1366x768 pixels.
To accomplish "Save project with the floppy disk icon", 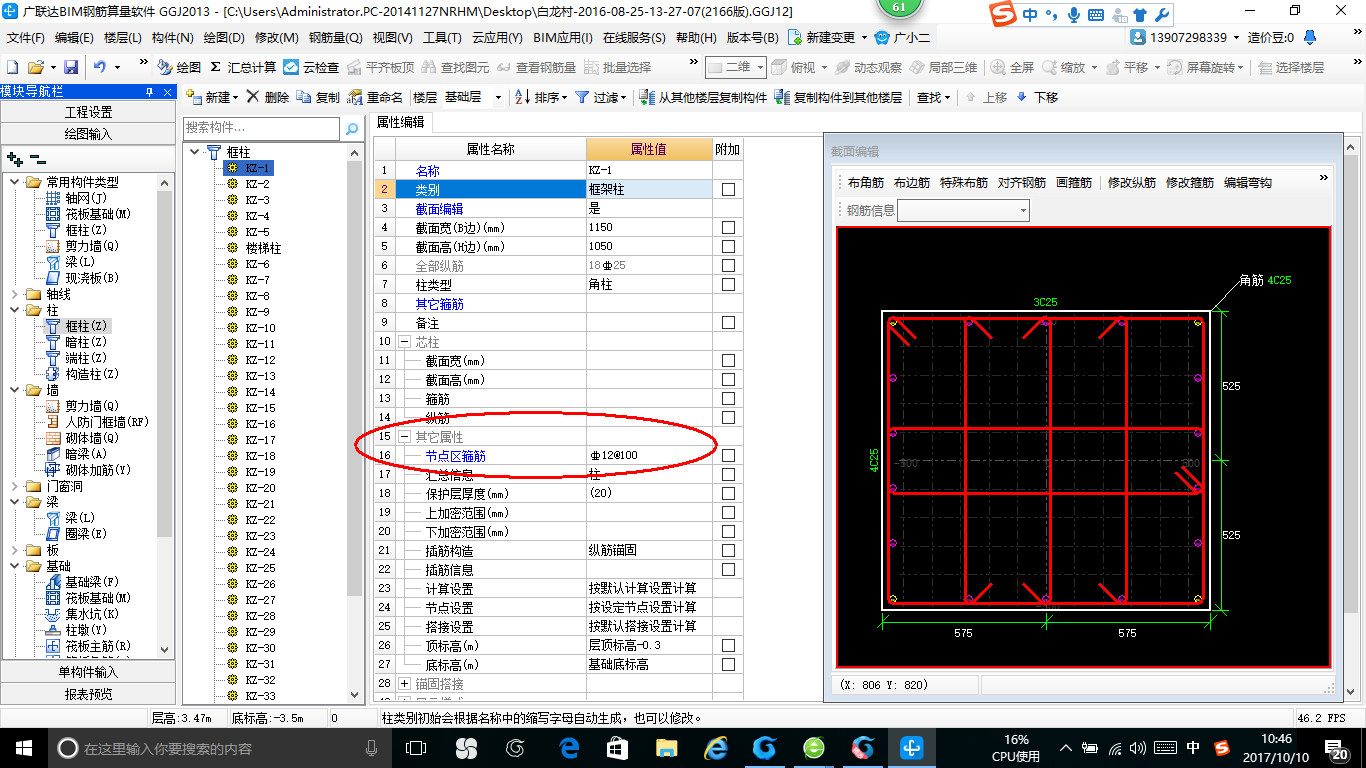I will point(71,67).
